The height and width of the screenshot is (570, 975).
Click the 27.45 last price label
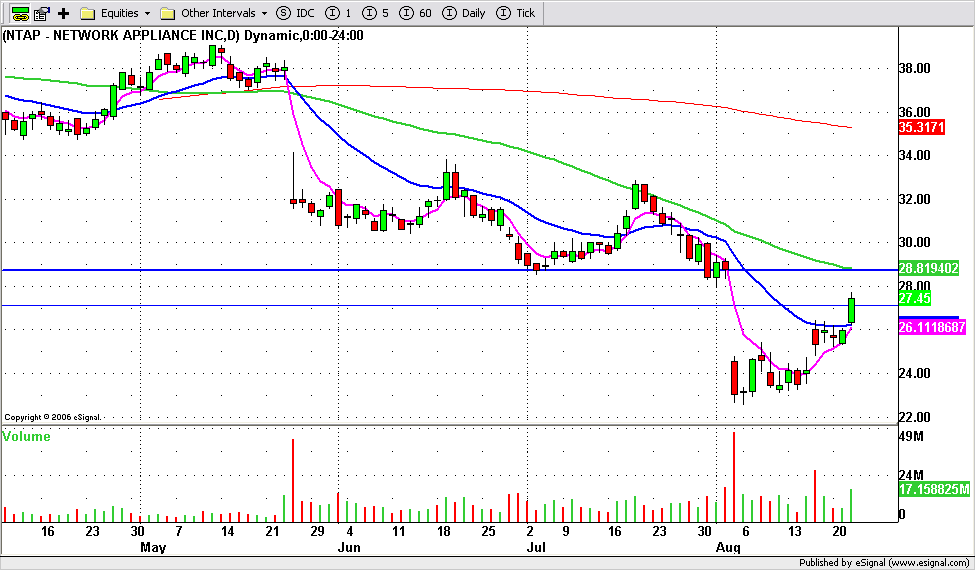pyautogui.click(x=915, y=298)
